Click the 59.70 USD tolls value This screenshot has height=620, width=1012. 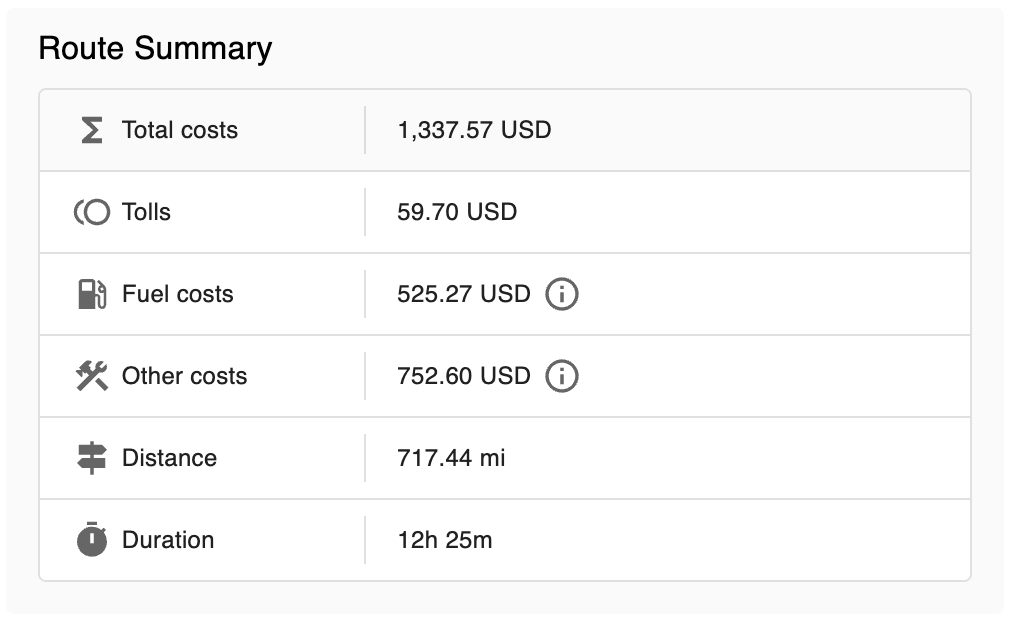(x=457, y=212)
